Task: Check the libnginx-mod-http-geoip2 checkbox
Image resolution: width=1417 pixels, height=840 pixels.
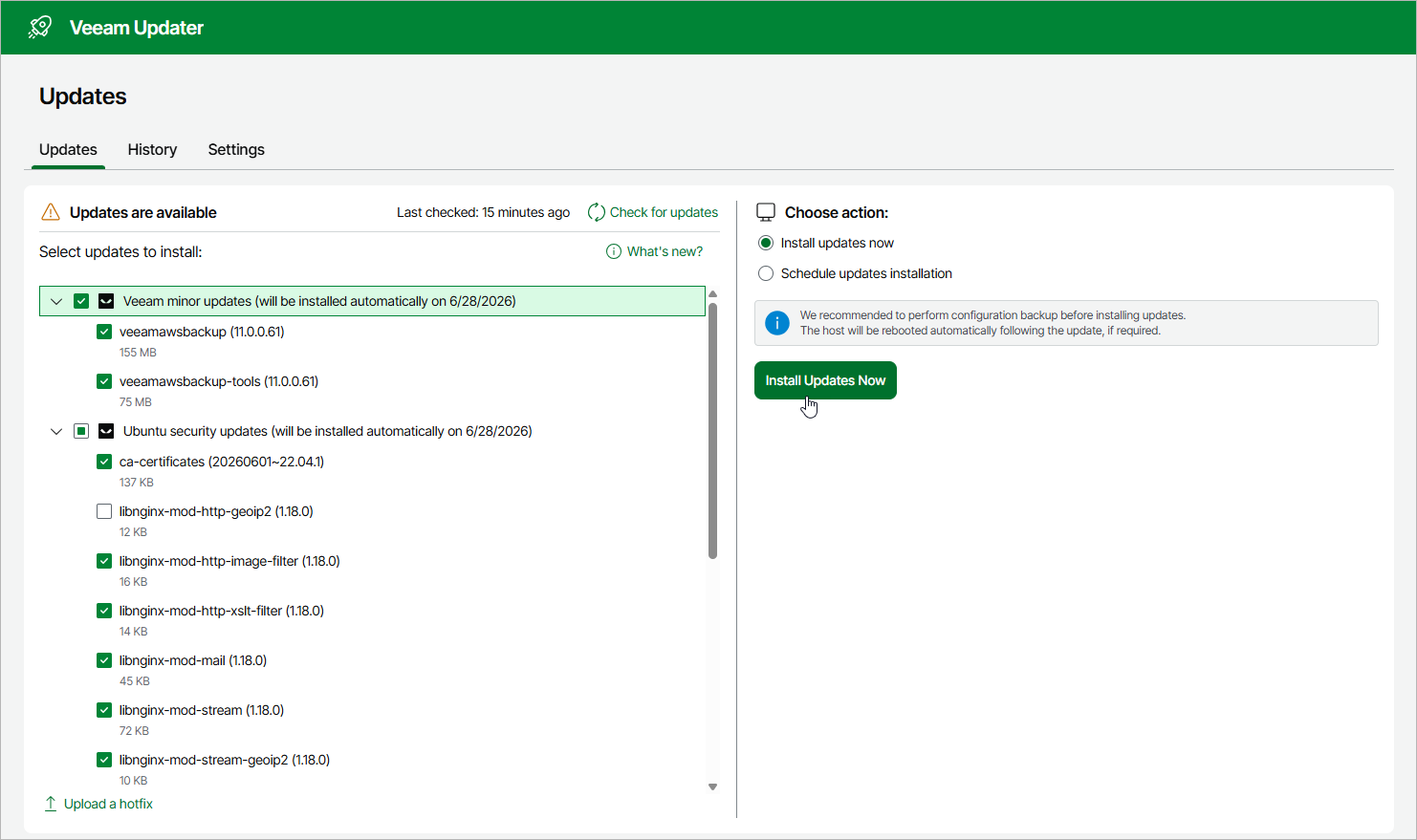Action: [104, 511]
